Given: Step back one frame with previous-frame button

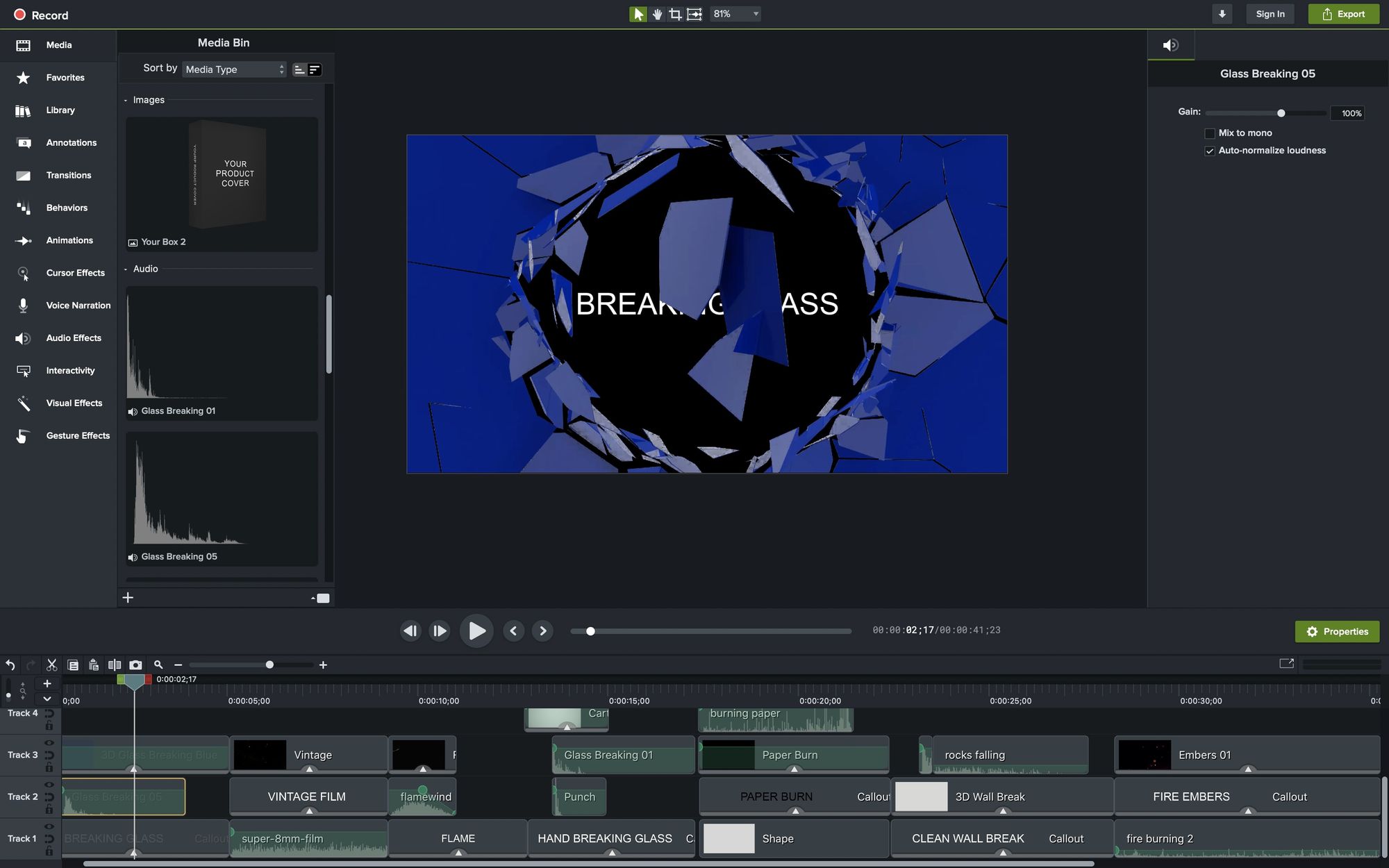Looking at the screenshot, I should (x=410, y=631).
